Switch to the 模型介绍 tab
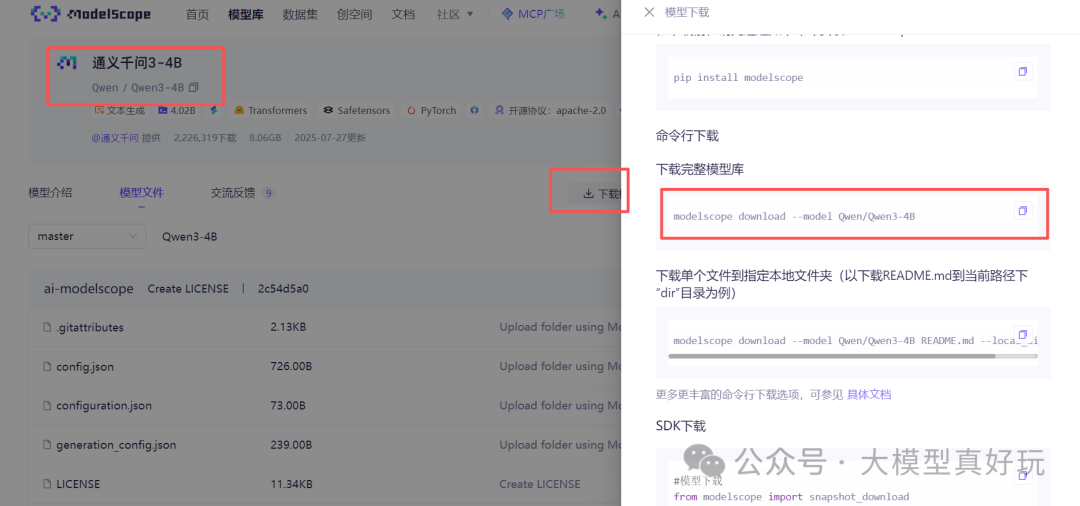The width and height of the screenshot is (1080, 506). tap(50, 193)
